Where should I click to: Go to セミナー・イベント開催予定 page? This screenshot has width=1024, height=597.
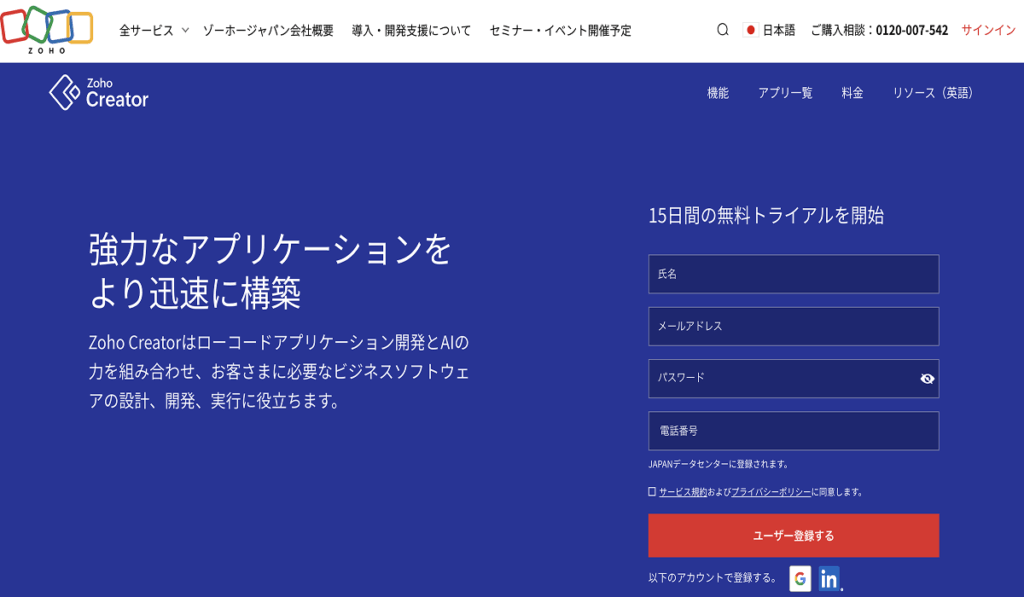[560, 30]
